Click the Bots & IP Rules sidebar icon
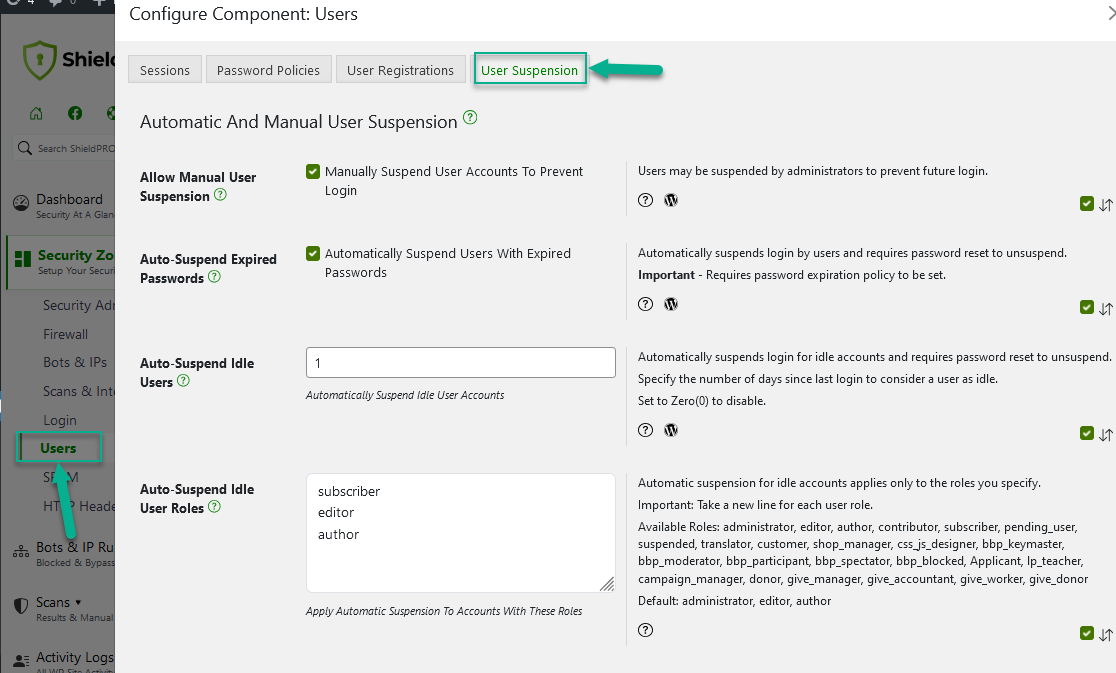 pyautogui.click(x=22, y=551)
